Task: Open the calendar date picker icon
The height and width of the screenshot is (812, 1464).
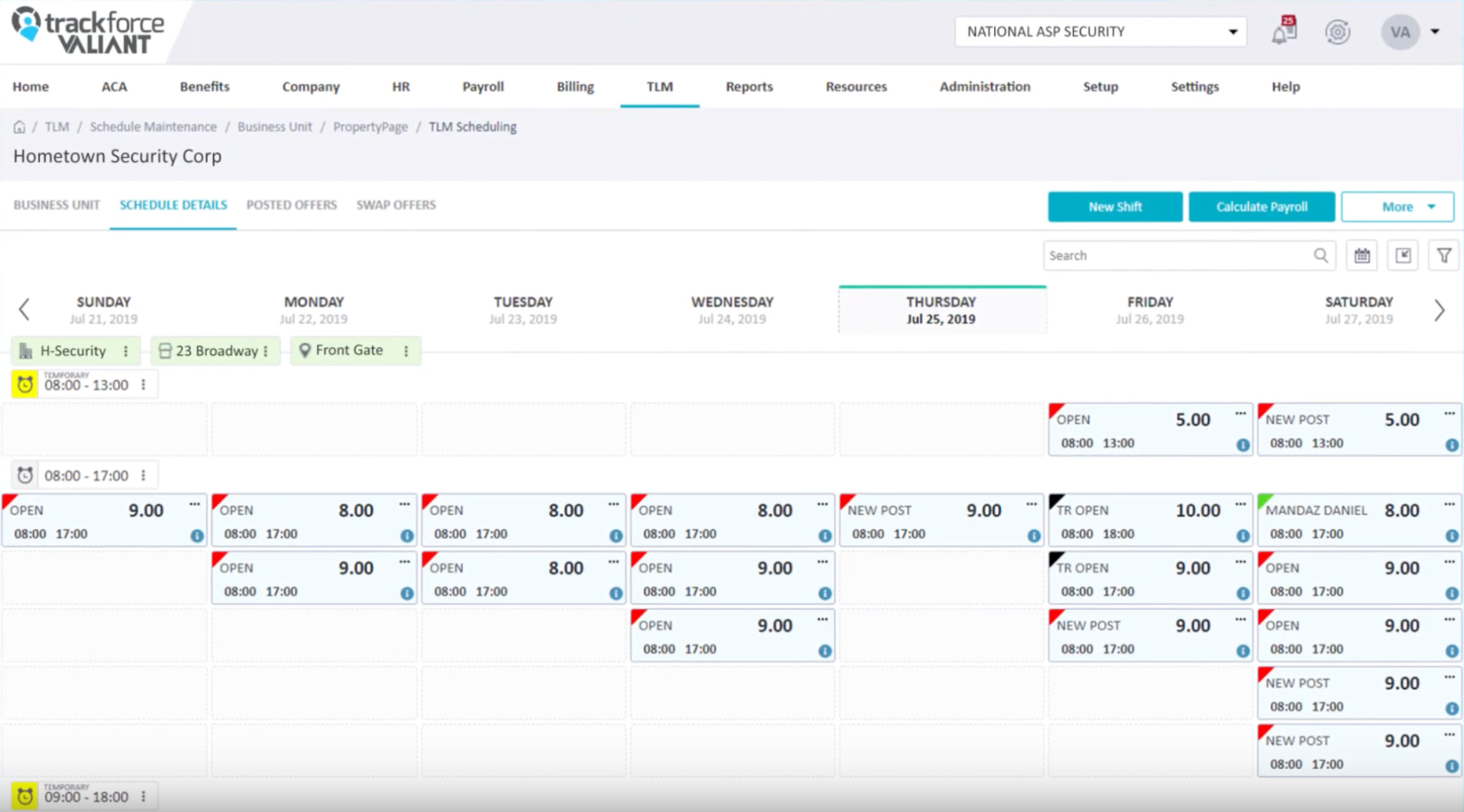Action: coord(1361,255)
